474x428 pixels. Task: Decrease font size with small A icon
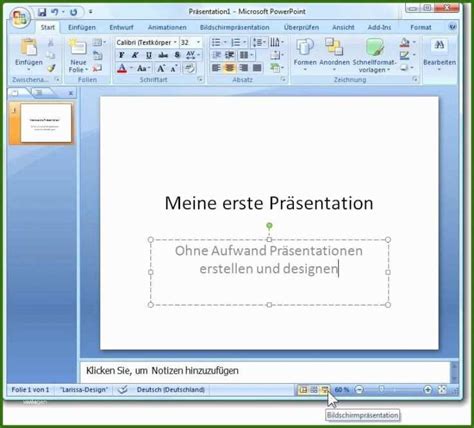(174, 69)
